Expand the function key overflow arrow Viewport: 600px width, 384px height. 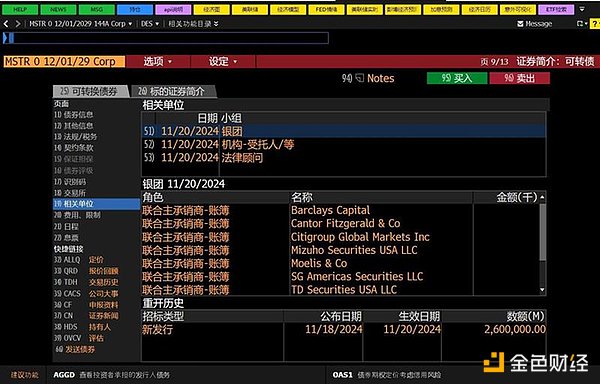click(582, 9)
